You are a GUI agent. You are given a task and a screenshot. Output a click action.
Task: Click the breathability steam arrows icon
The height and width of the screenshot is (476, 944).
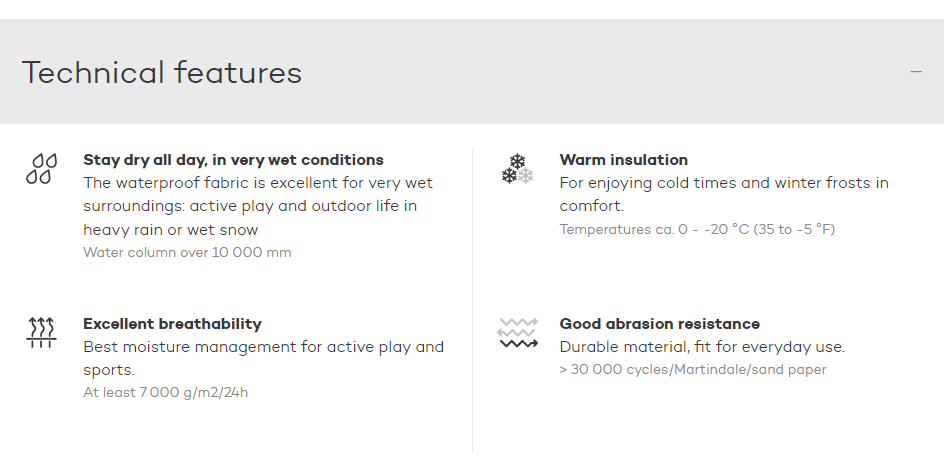[41, 333]
